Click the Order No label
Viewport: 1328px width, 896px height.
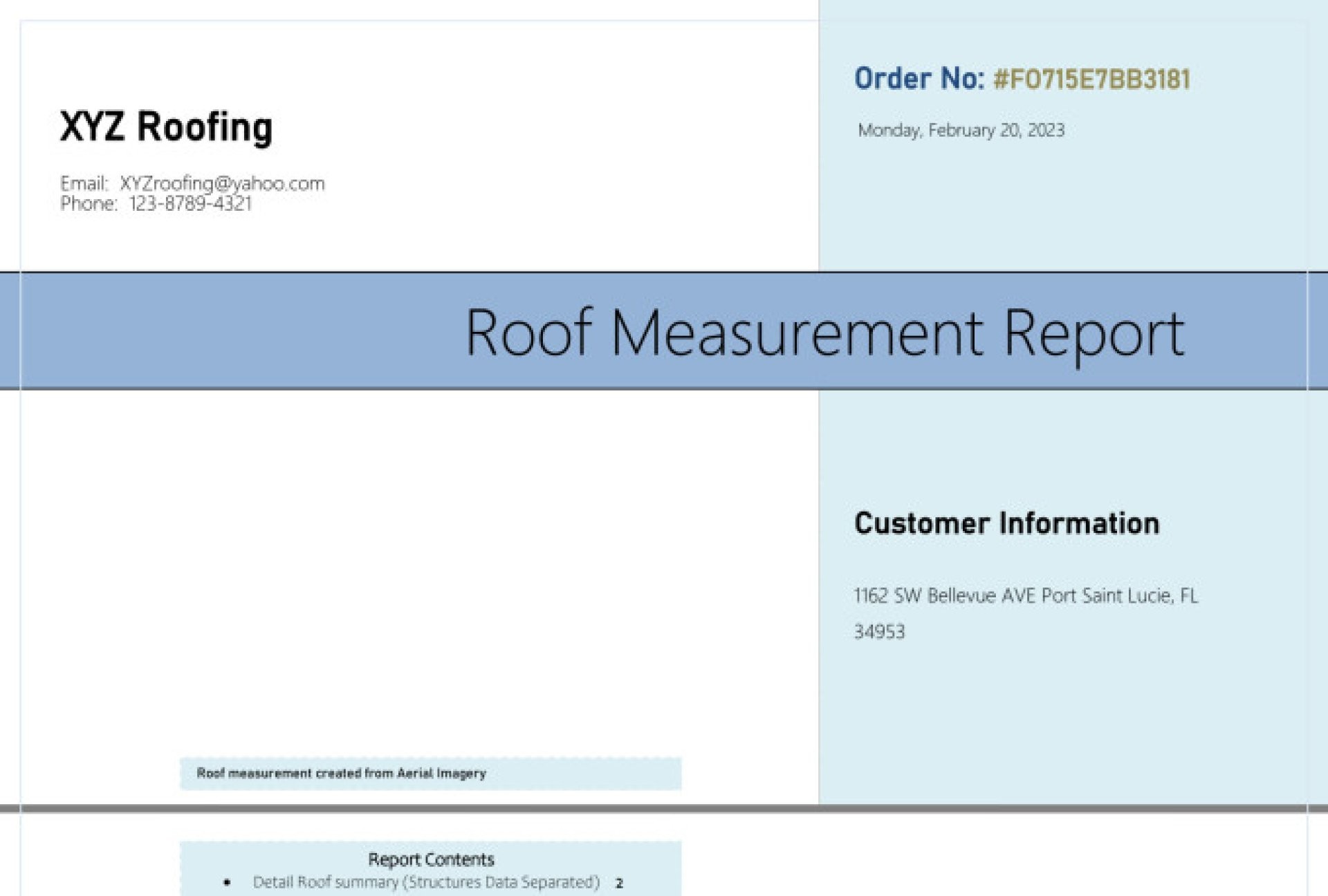(919, 79)
